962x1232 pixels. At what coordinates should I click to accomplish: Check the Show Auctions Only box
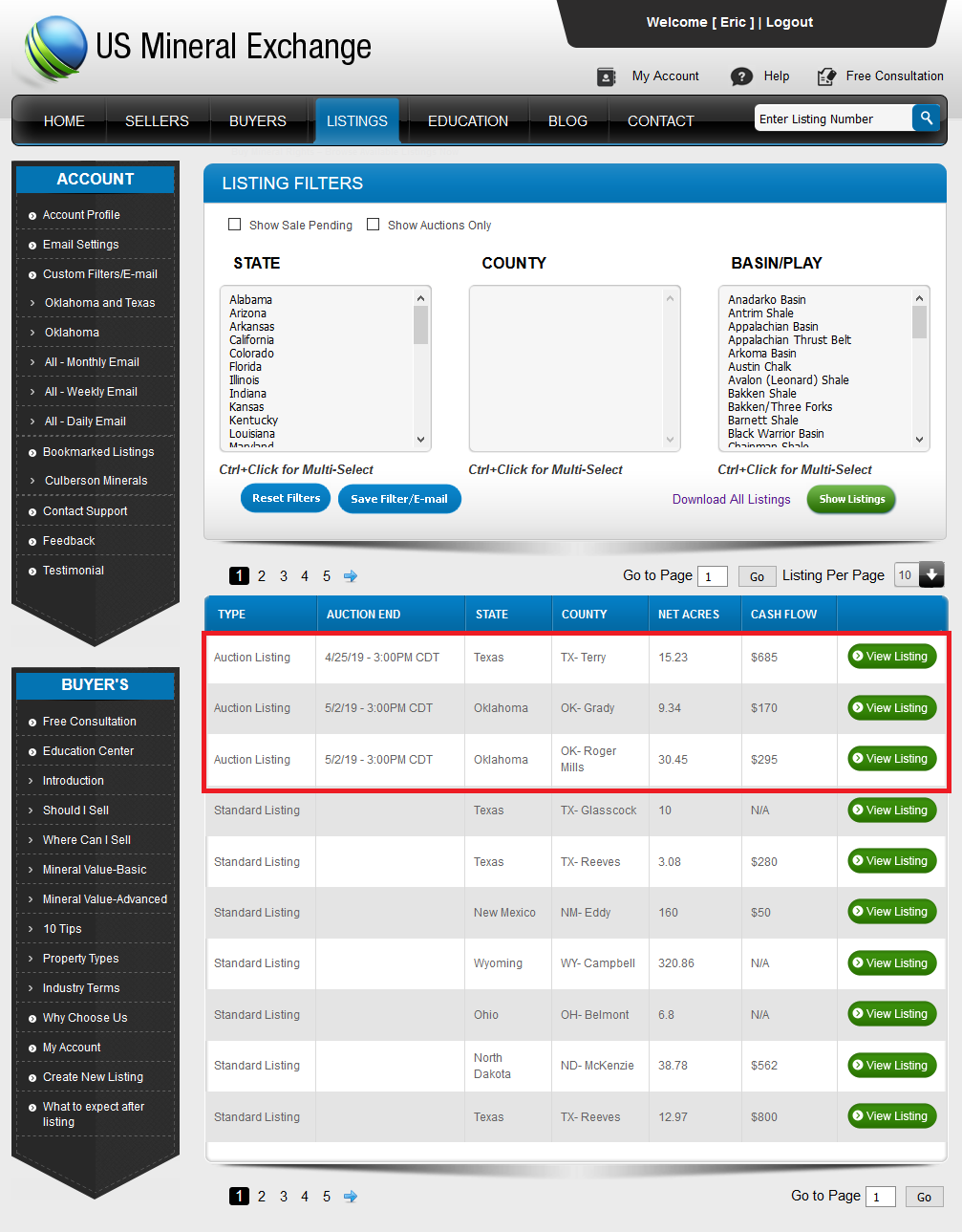click(374, 225)
